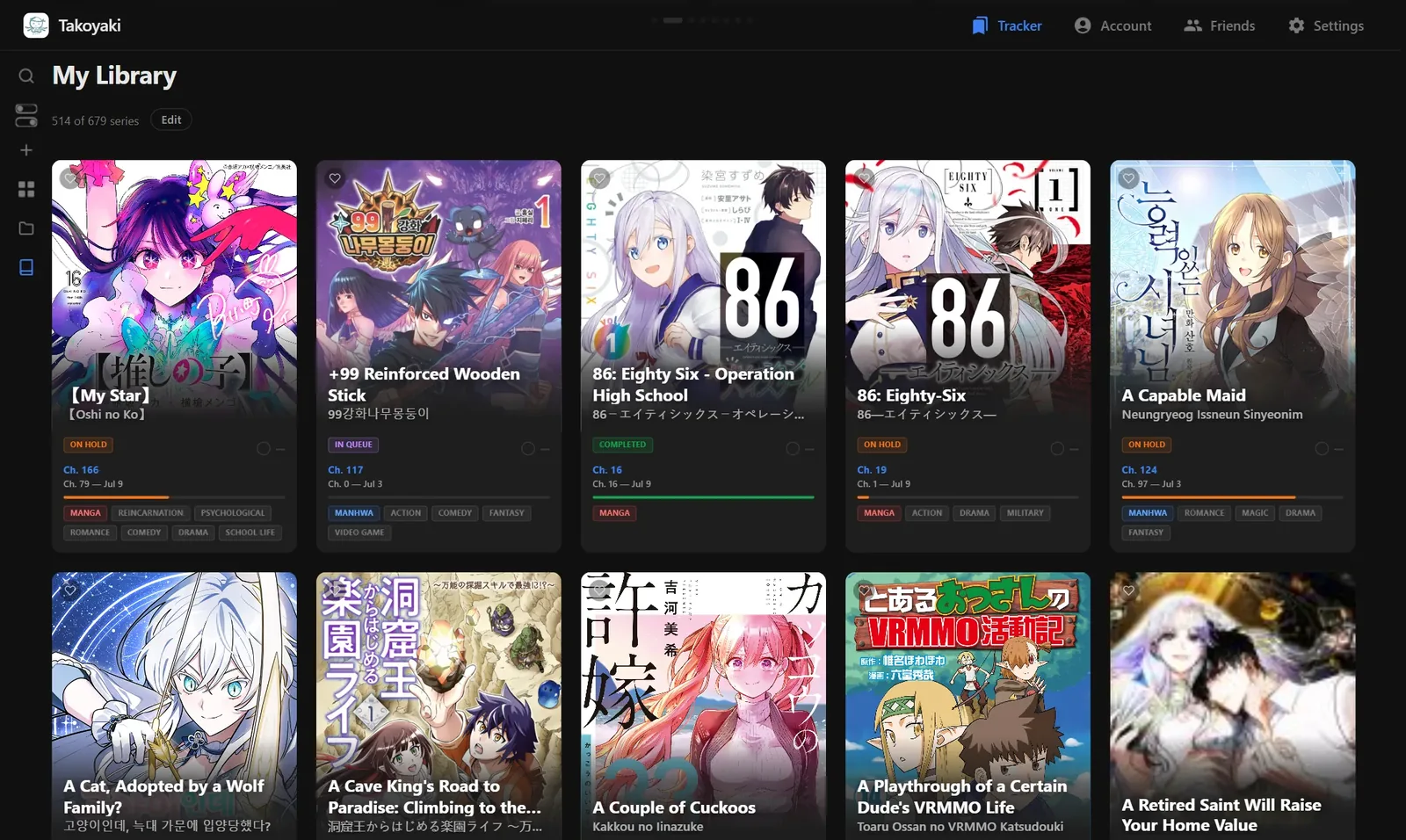Click MAGIC tag on A Capable Maid

[1255, 513]
